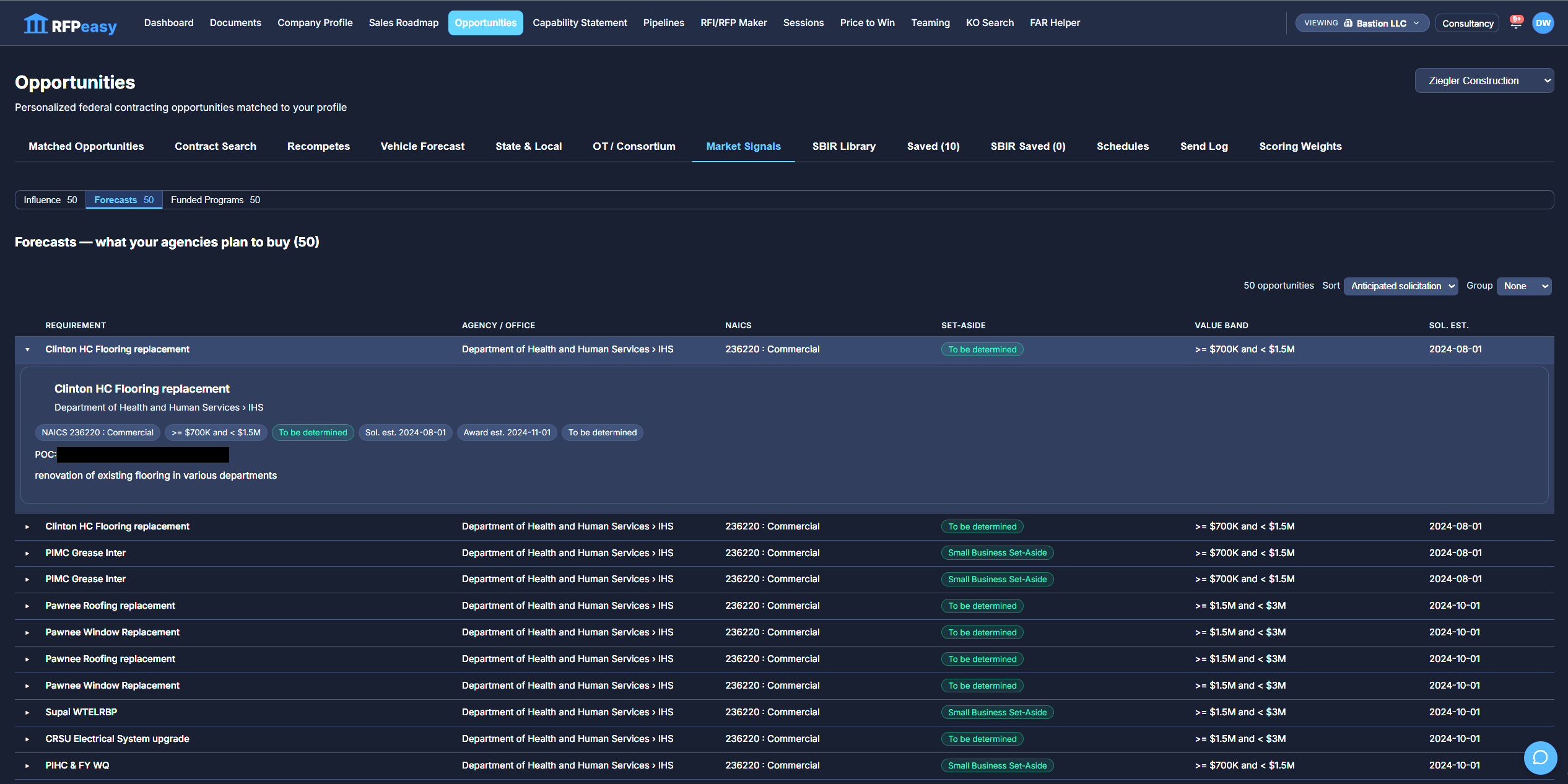Screen dimensions: 1568x784
Task: Open the Anticipated solicitation sort dropdown
Action: tap(1401, 286)
